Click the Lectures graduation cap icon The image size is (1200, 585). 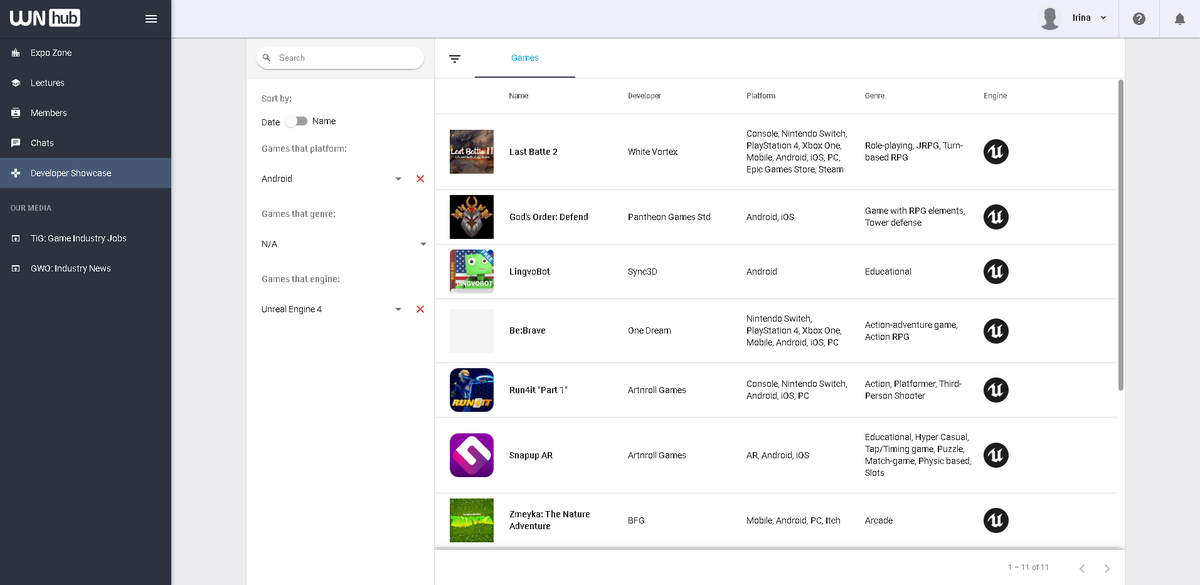coord(15,83)
